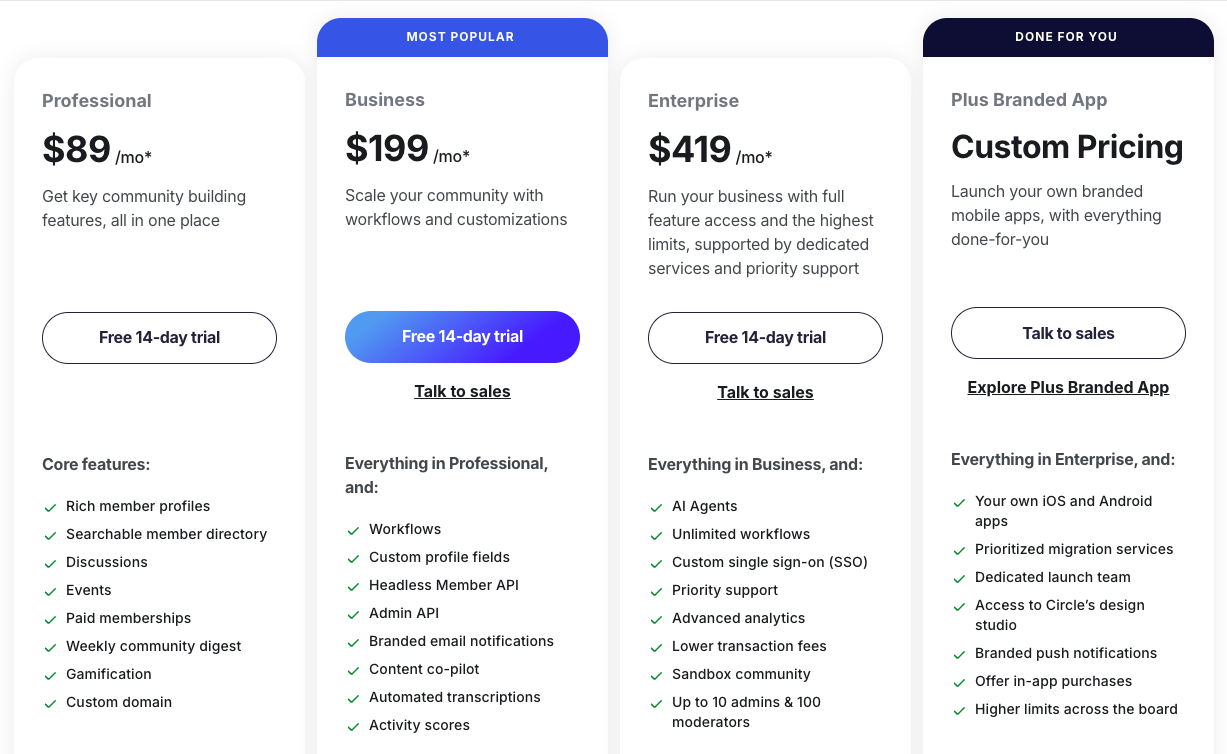Click the checkmark beside Sandbox community

656,674
